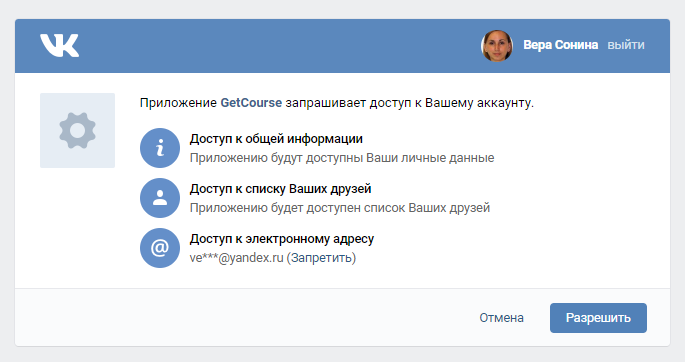Click the gear application placeholder image
Image resolution: width=685 pixels, height=362 pixels.
pos(77,130)
